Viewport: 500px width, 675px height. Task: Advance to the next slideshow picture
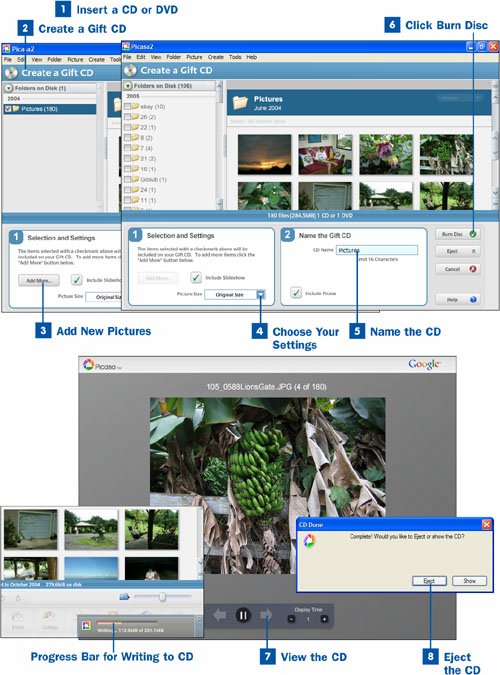[x=266, y=615]
